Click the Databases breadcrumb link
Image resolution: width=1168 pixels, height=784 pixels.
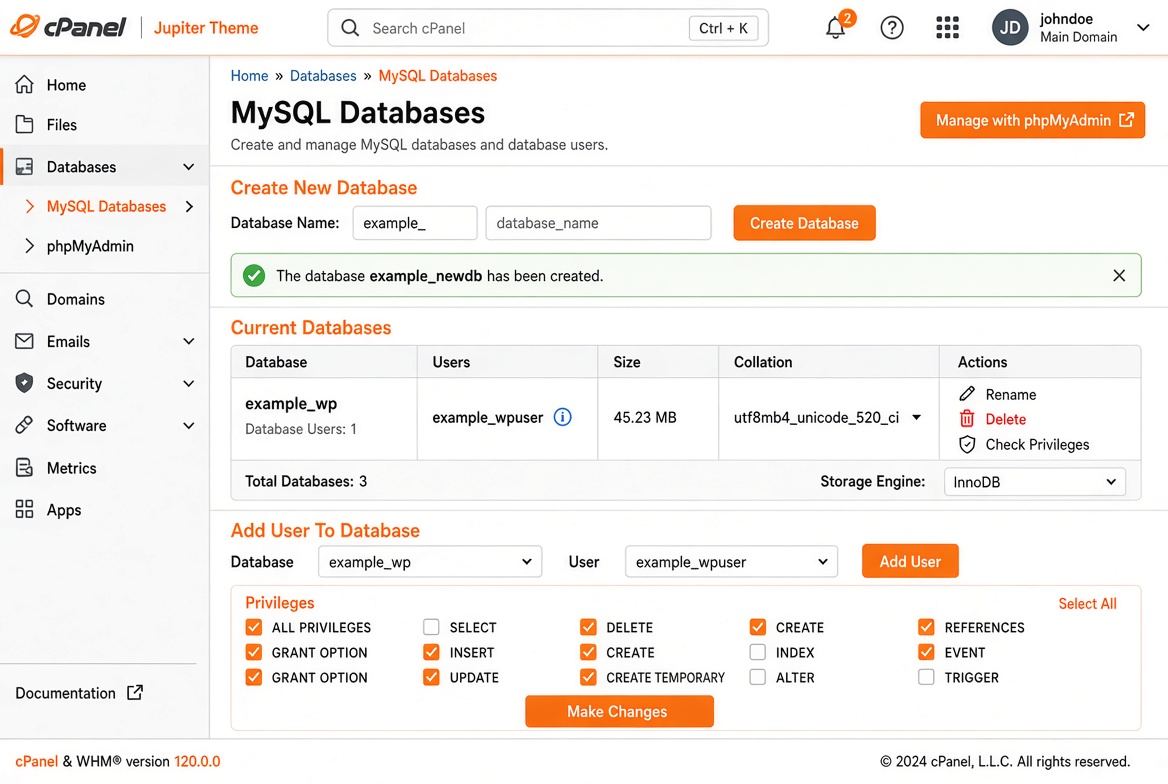[x=323, y=76]
